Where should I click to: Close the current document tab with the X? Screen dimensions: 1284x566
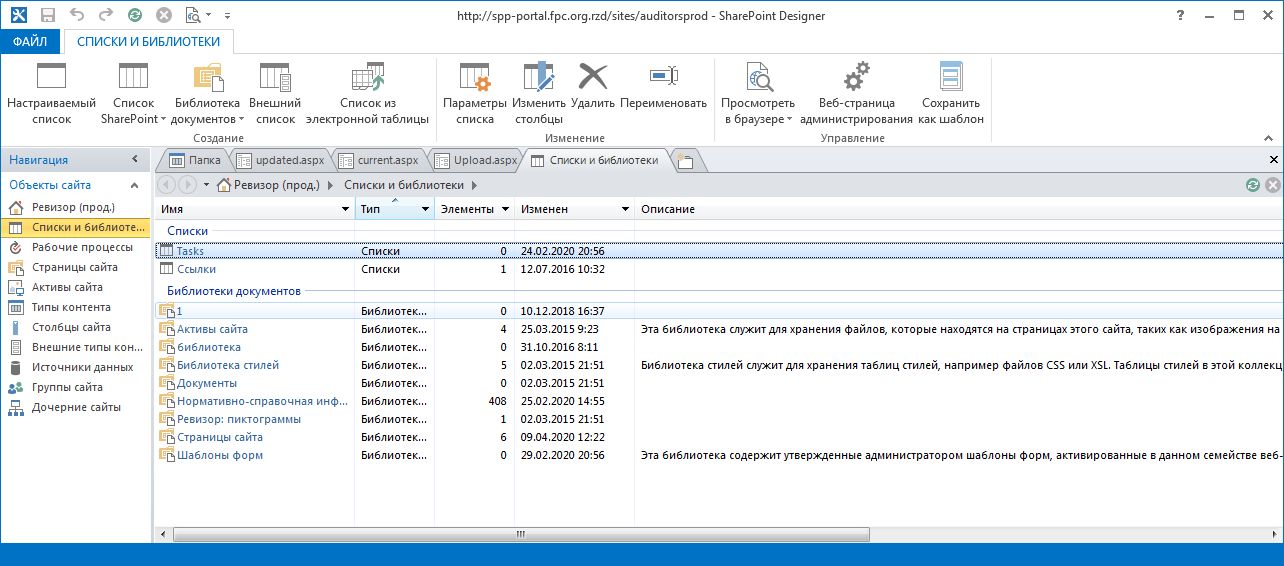[x=1273, y=160]
